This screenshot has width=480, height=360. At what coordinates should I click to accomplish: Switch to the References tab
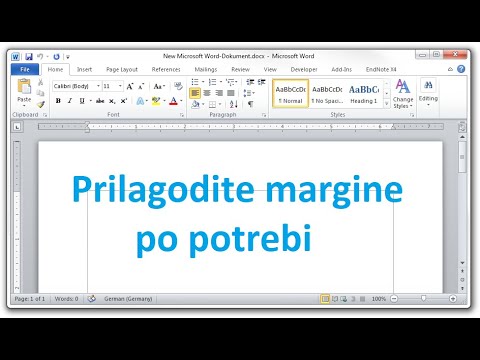pyautogui.click(x=166, y=69)
